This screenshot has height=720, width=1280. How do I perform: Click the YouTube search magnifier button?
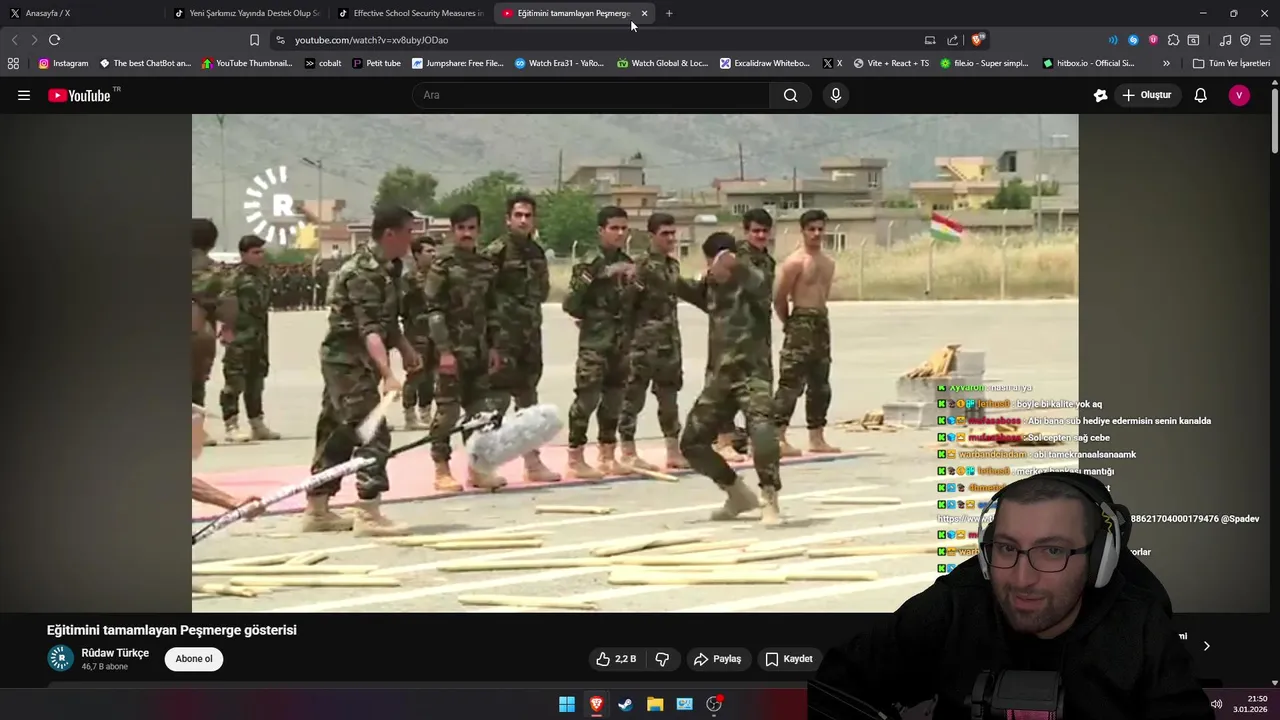(x=790, y=95)
